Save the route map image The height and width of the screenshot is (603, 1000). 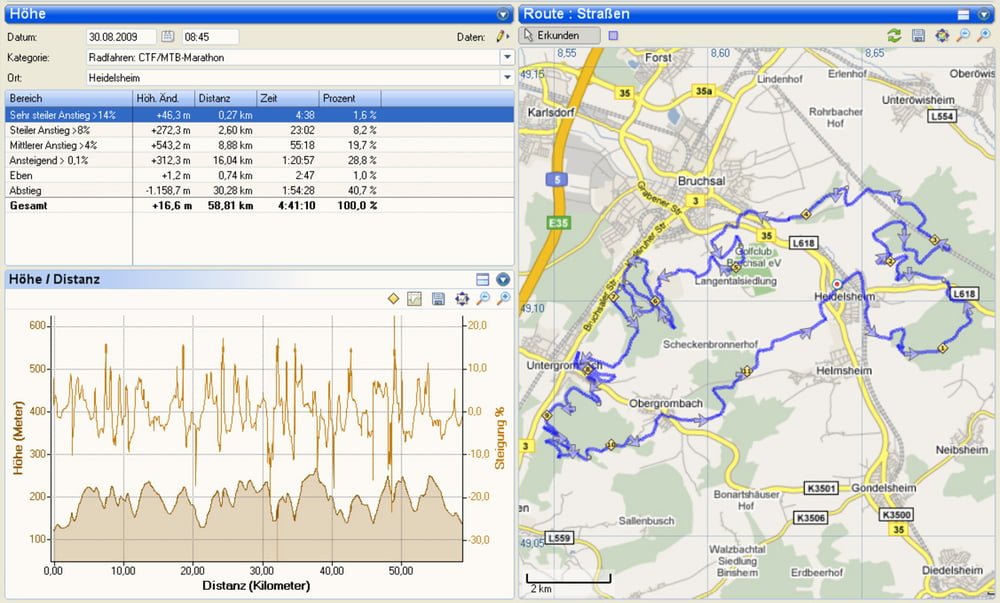pos(918,36)
